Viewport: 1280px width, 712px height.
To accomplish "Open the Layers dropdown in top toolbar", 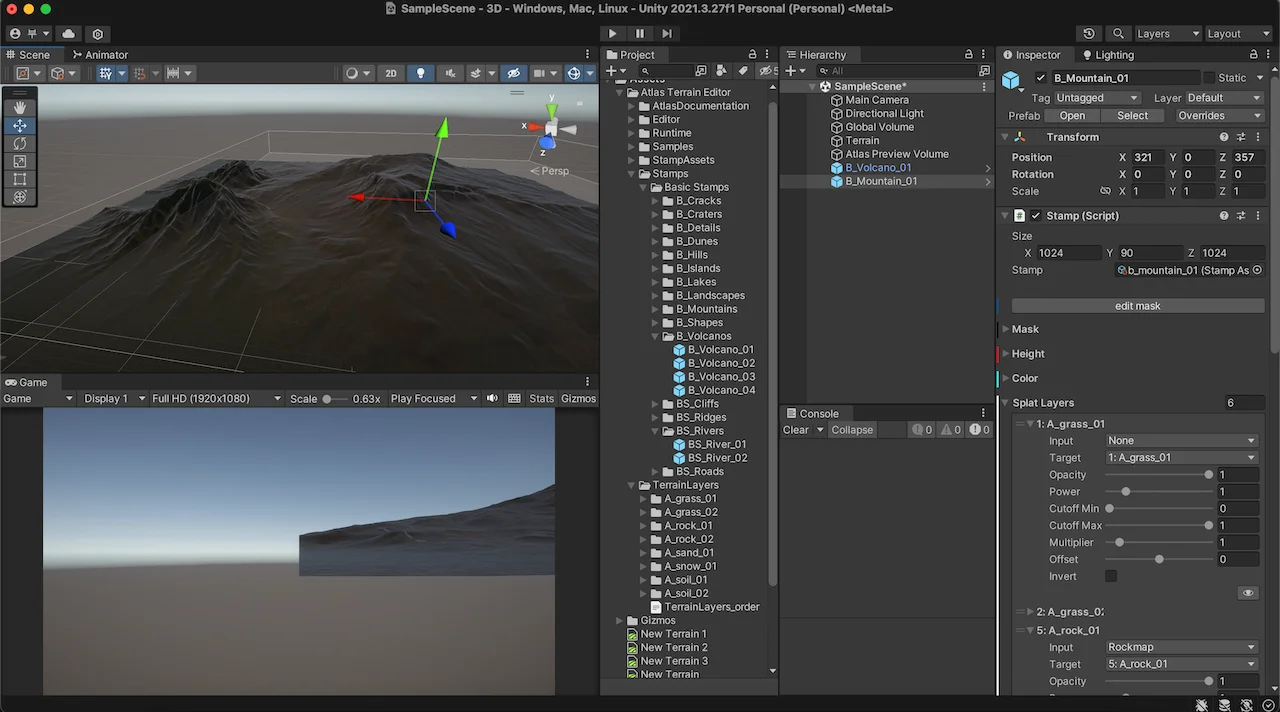I will (1167, 33).
